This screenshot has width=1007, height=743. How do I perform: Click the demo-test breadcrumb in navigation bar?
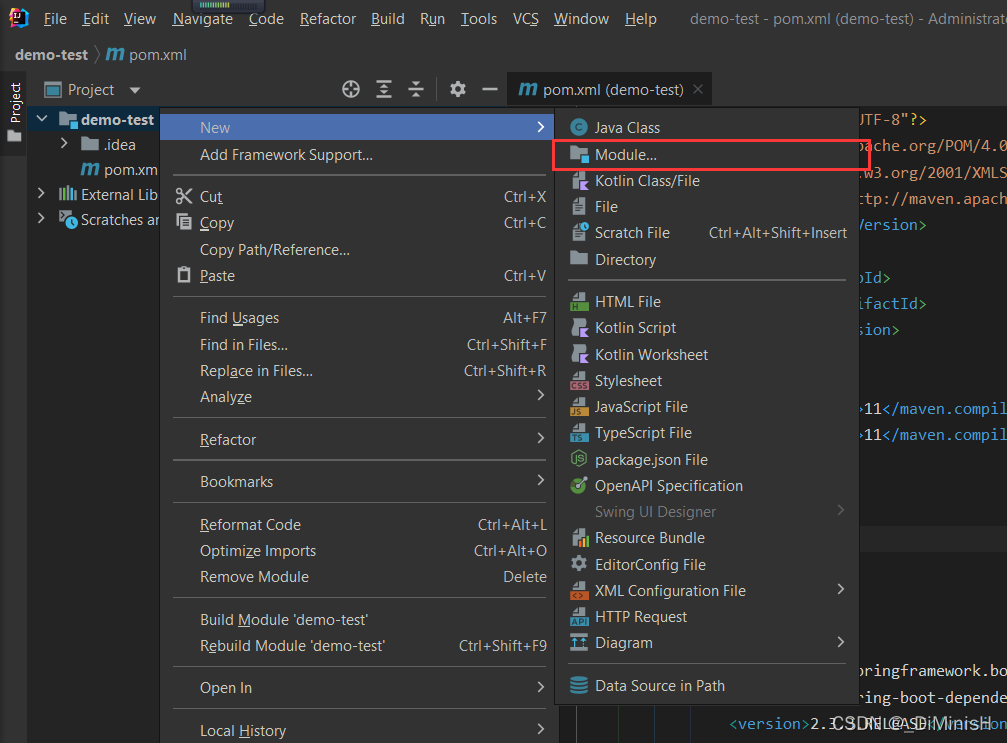point(51,55)
